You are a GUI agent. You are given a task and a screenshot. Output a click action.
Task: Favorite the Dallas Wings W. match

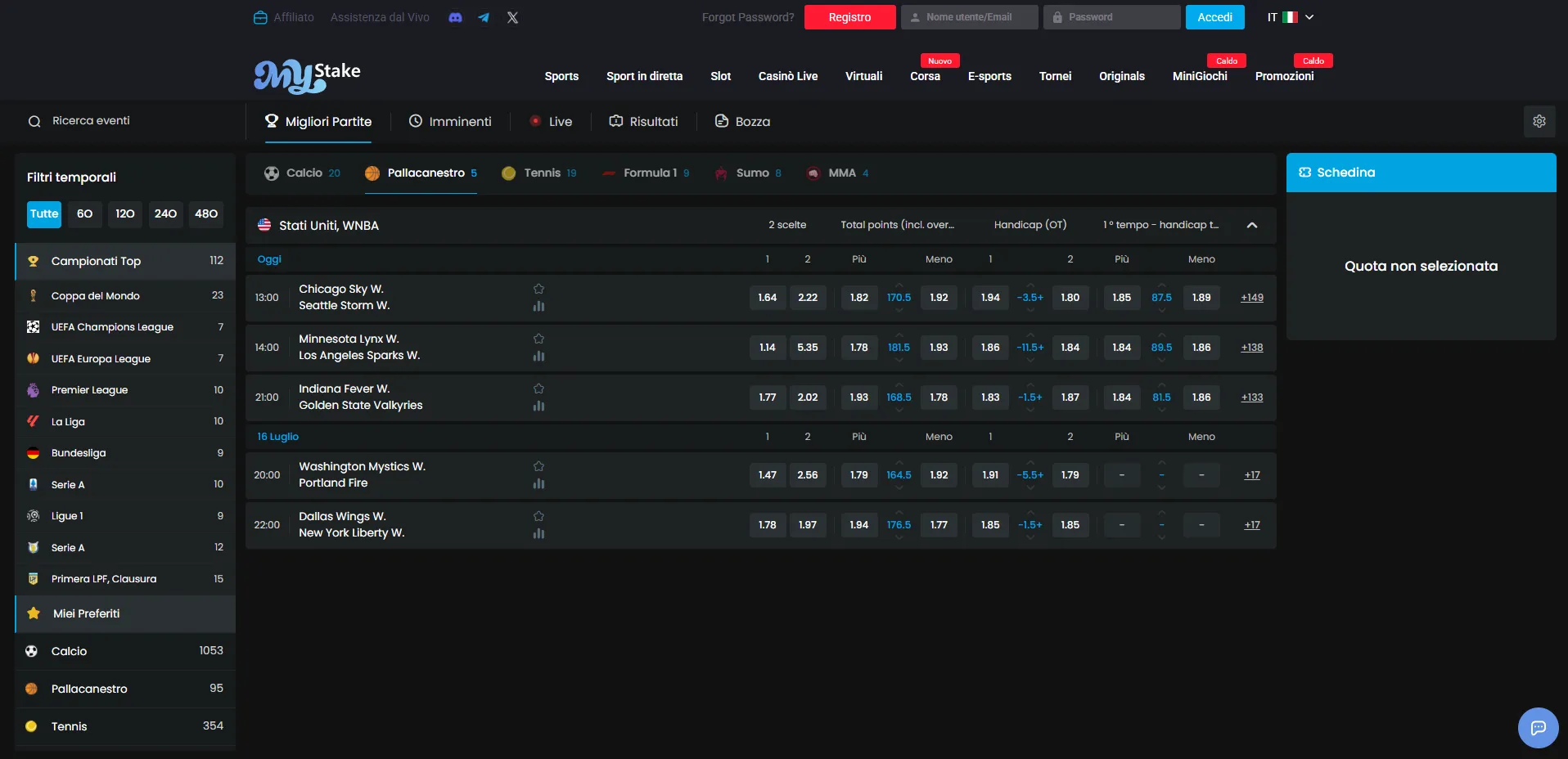coord(538,516)
